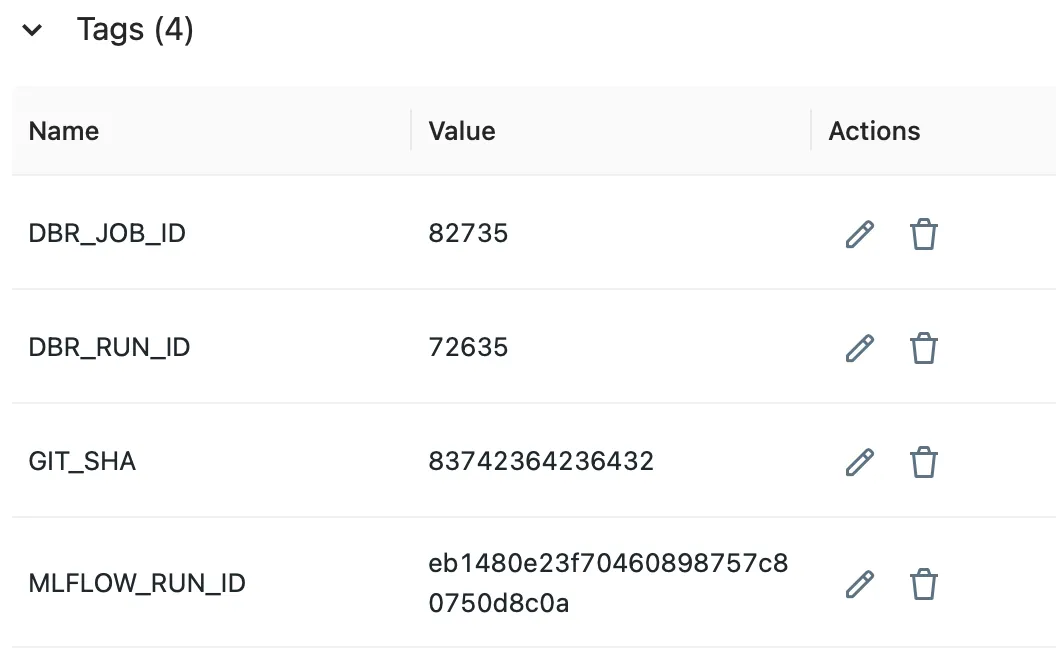The width and height of the screenshot is (1056, 656).
Task: Click the MLFLOW_RUN_ID tag name
Action: click(x=137, y=583)
